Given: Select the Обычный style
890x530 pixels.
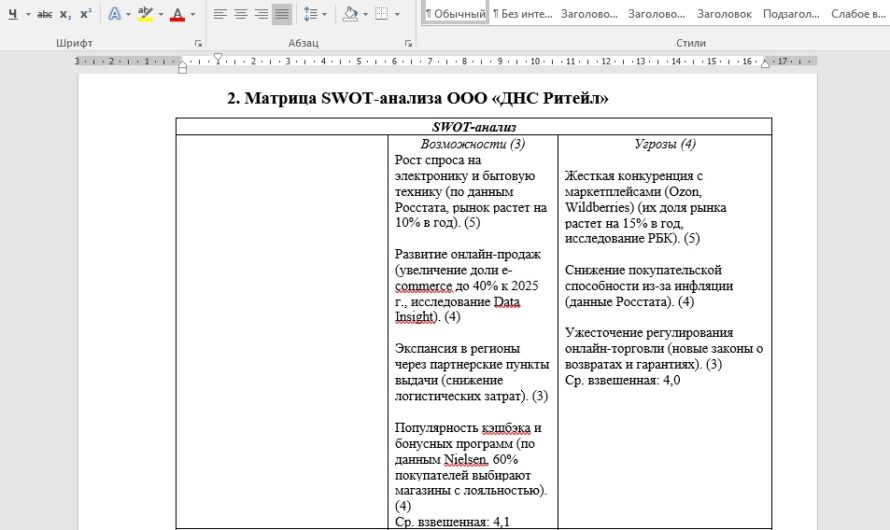Looking at the screenshot, I should click(x=455, y=14).
